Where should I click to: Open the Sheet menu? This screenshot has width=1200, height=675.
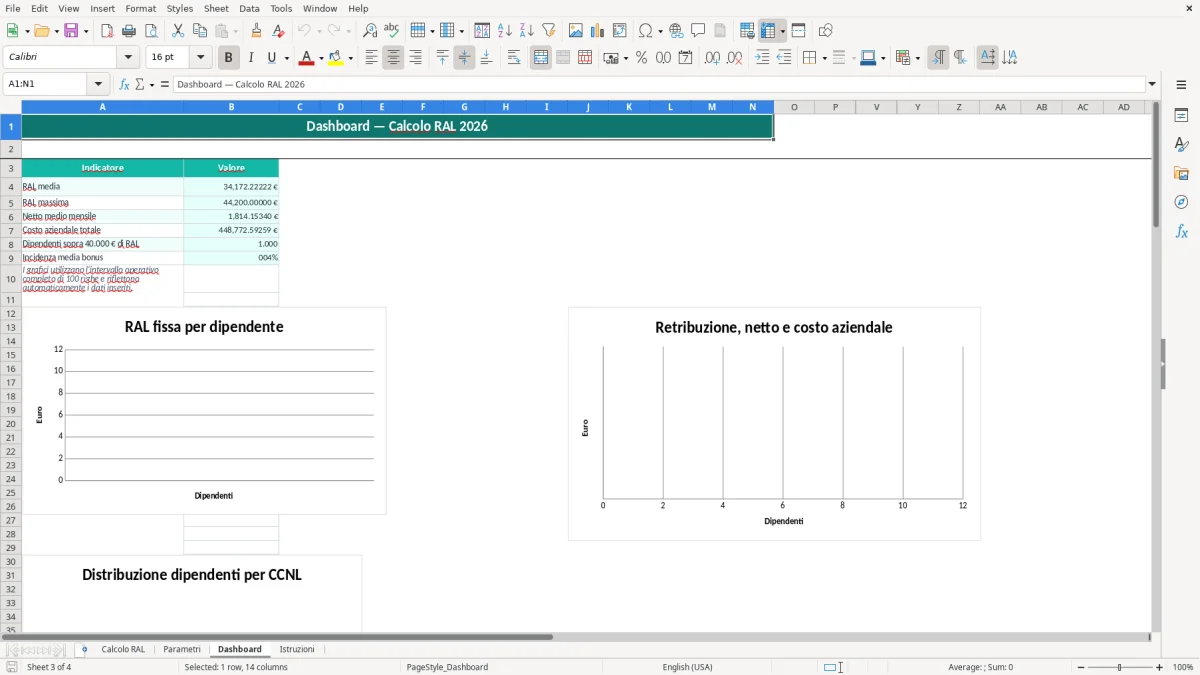tap(216, 8)
